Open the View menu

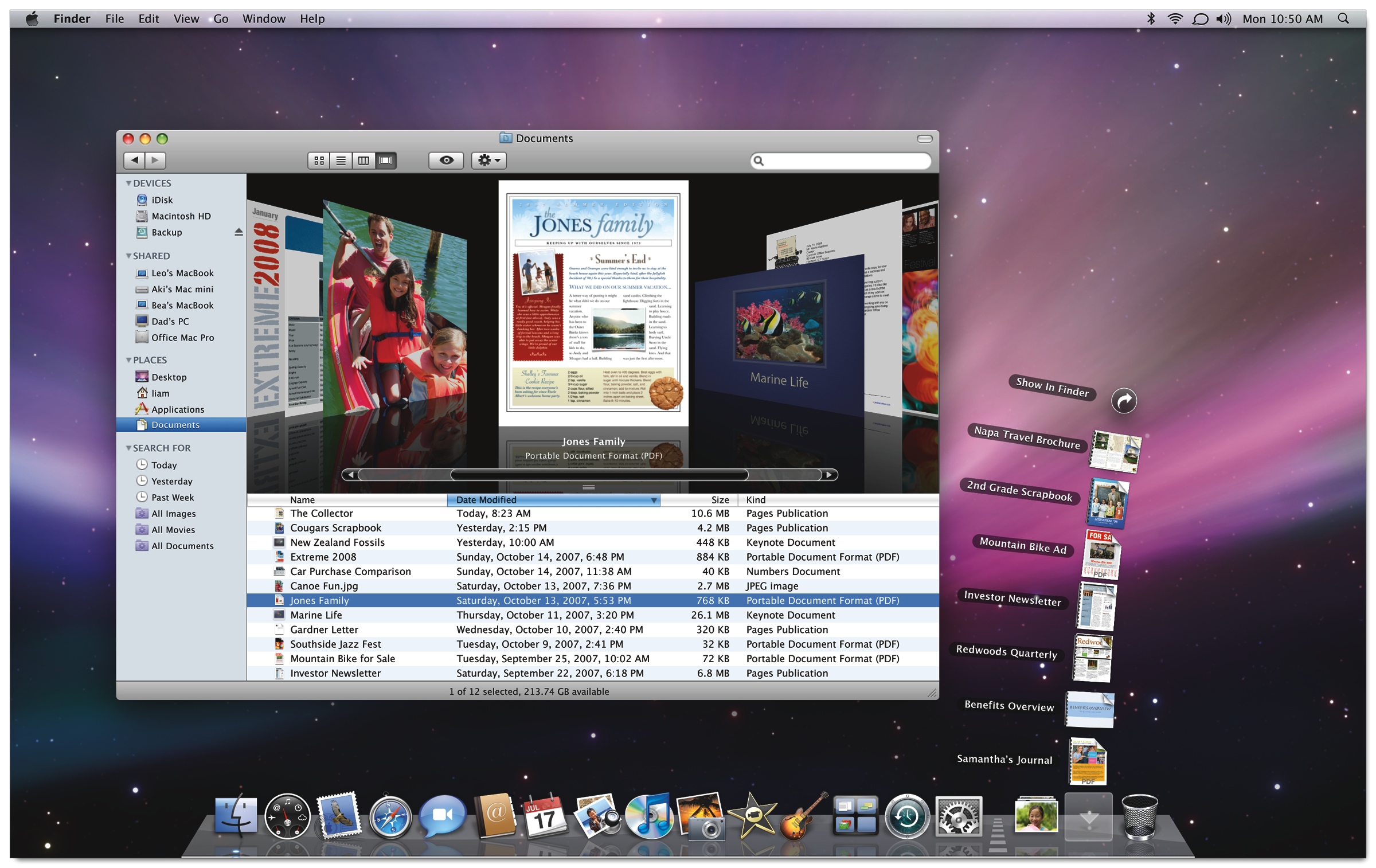(186, 19)
